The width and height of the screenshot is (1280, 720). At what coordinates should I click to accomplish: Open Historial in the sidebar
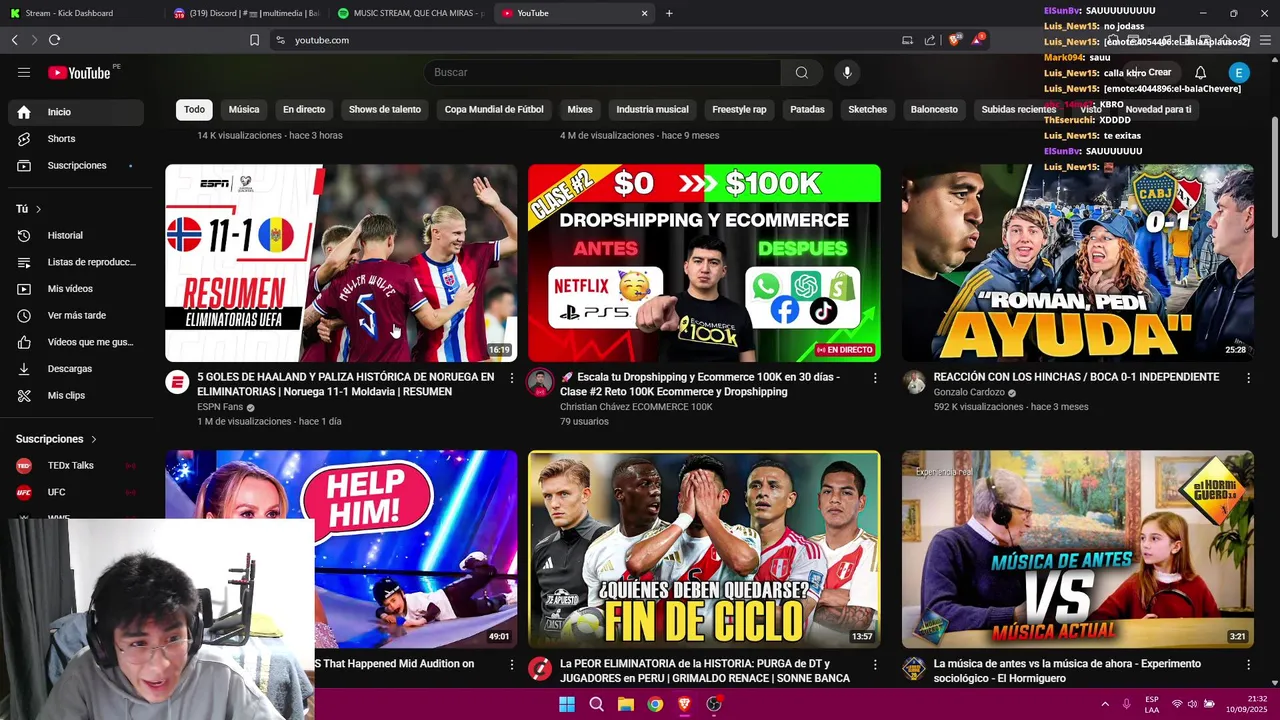(x=76, y=235)
